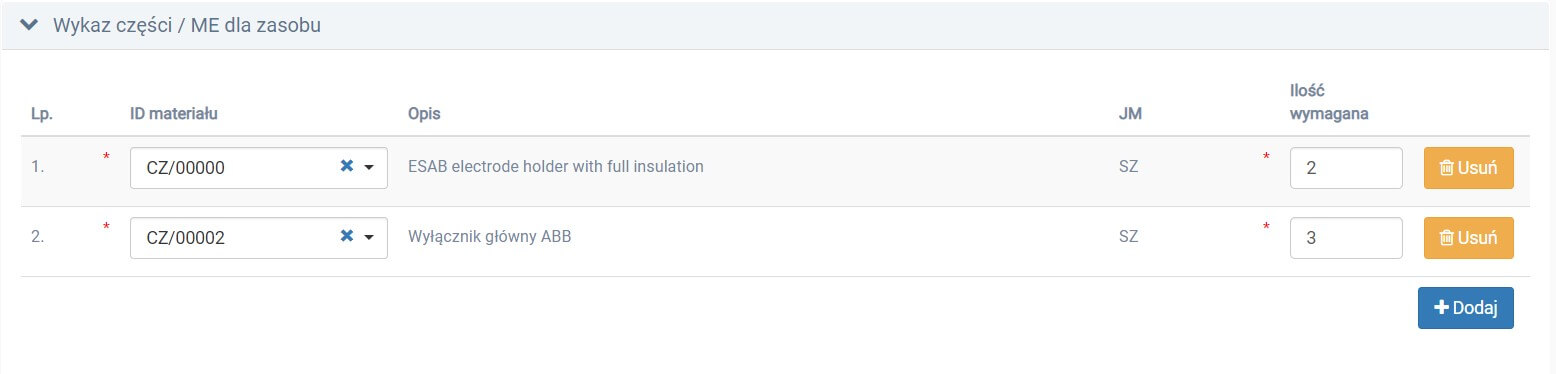
Task: Open dropdown arrow for CZ/00002 material
Action: [369, 238]
